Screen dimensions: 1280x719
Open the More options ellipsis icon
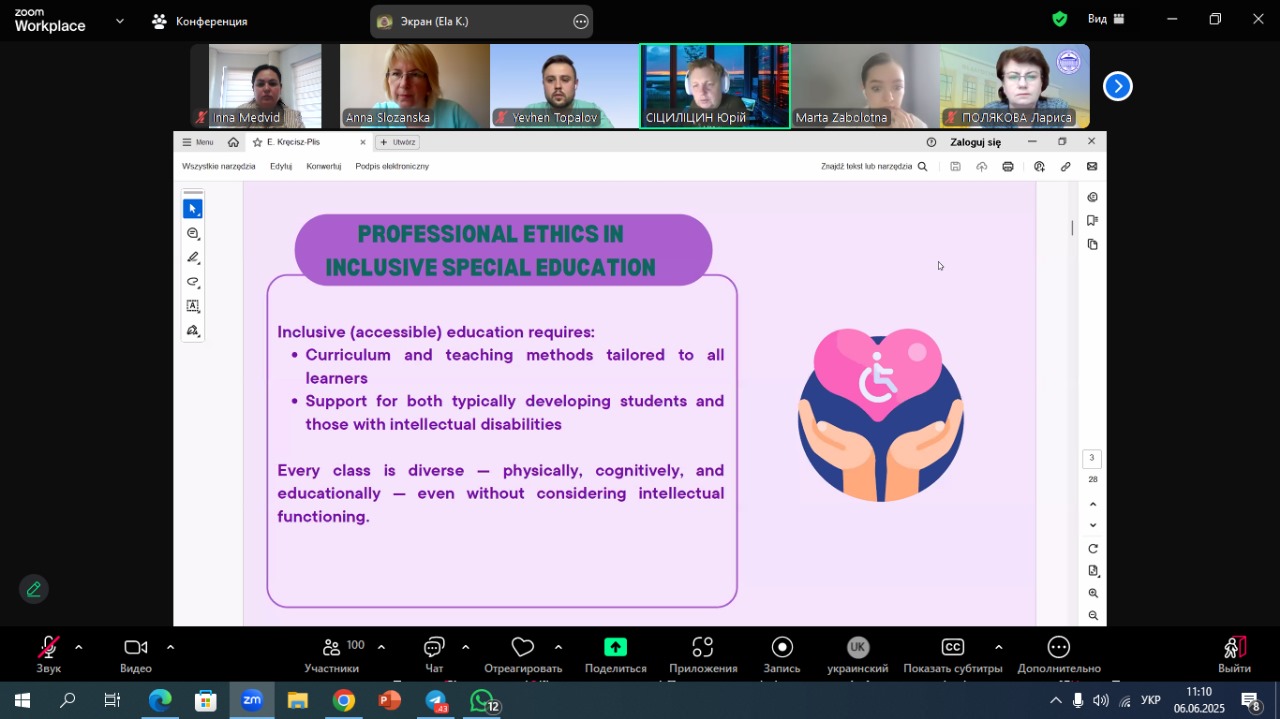point(1059,648)
